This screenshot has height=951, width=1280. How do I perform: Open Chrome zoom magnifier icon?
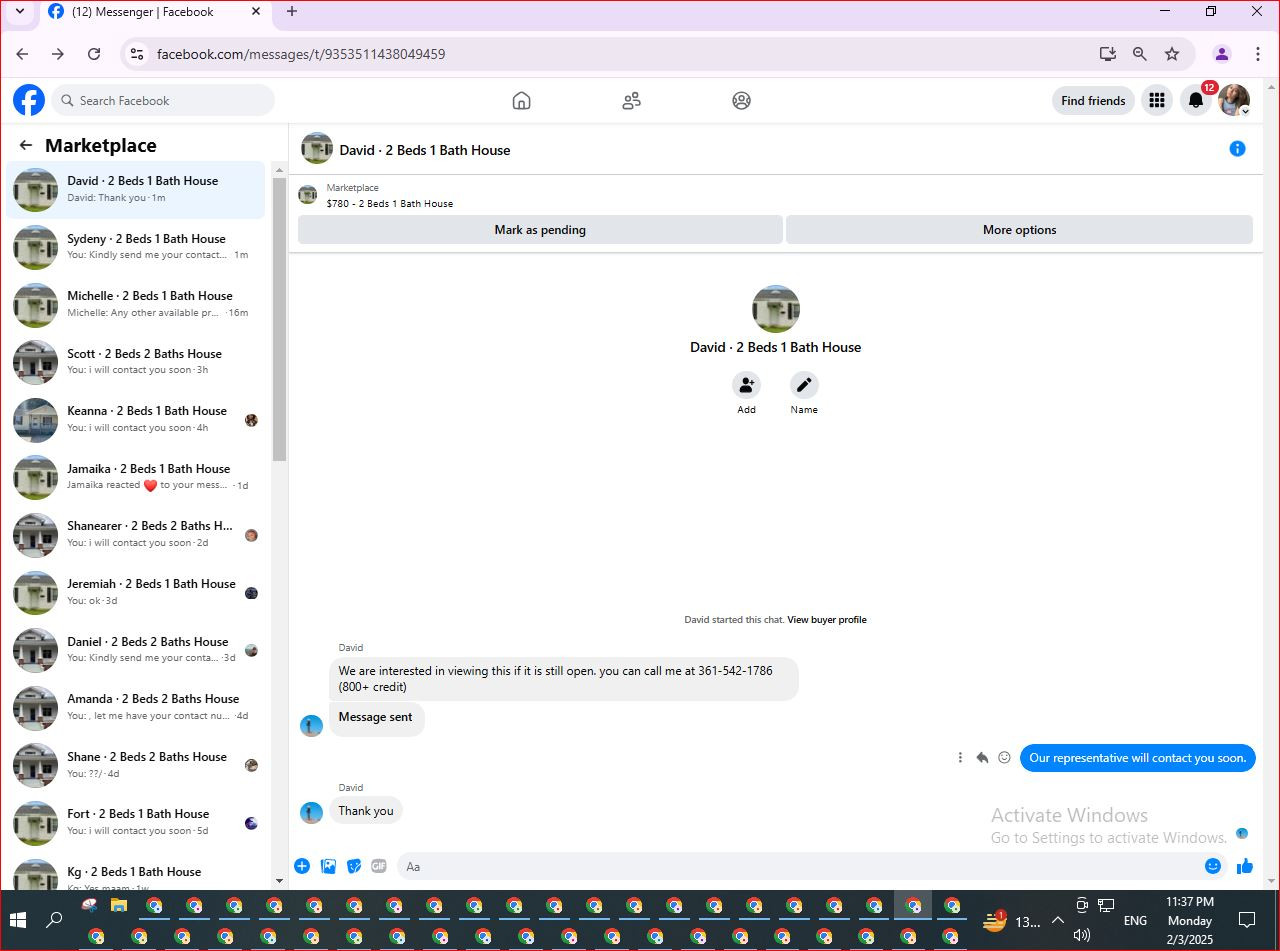click(1140, 54)
